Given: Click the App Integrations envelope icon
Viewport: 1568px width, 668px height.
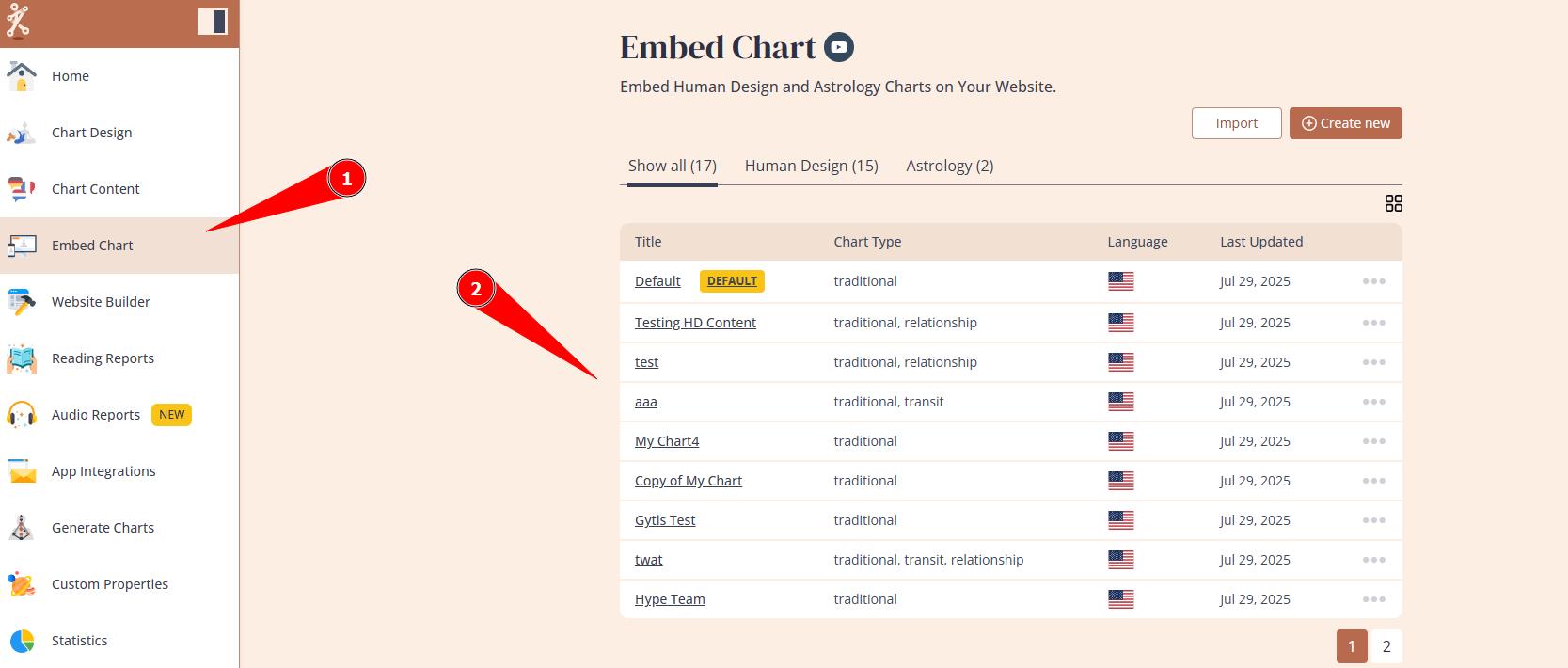Looking at the screenshot, I should tap(22, 471).
